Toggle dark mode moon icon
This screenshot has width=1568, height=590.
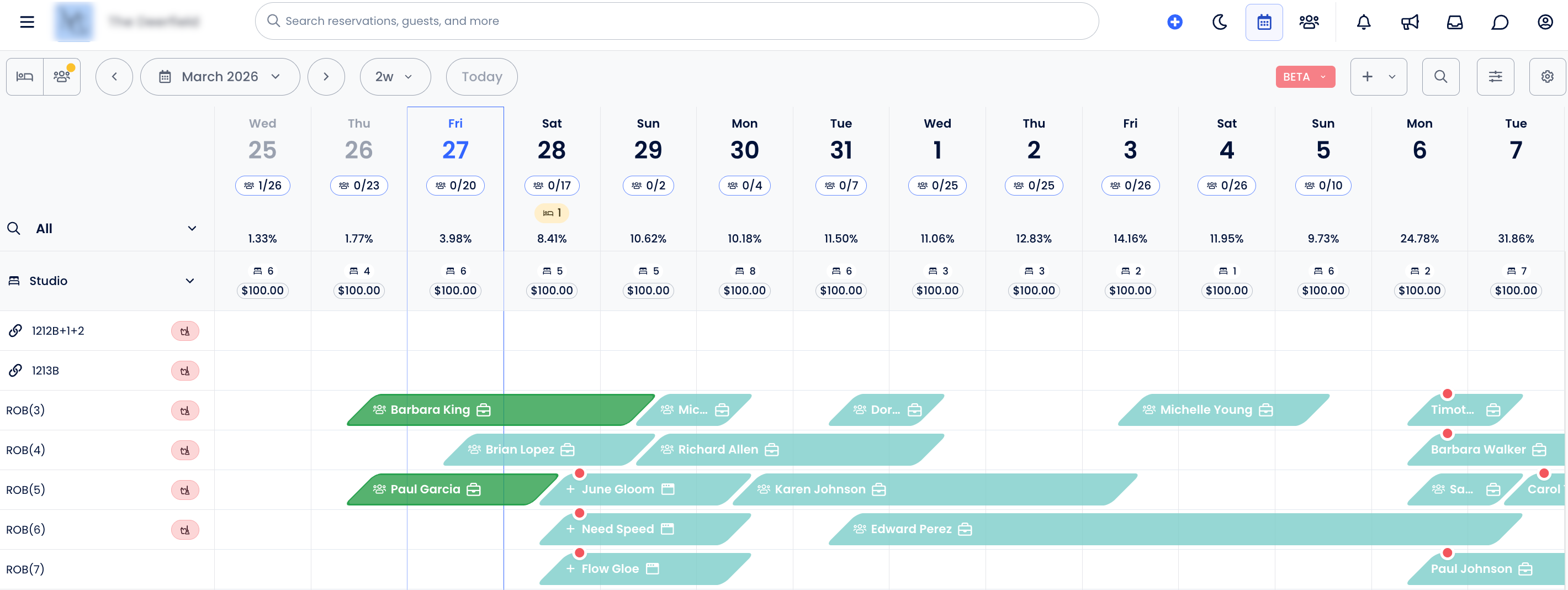tap(1219, 23)
